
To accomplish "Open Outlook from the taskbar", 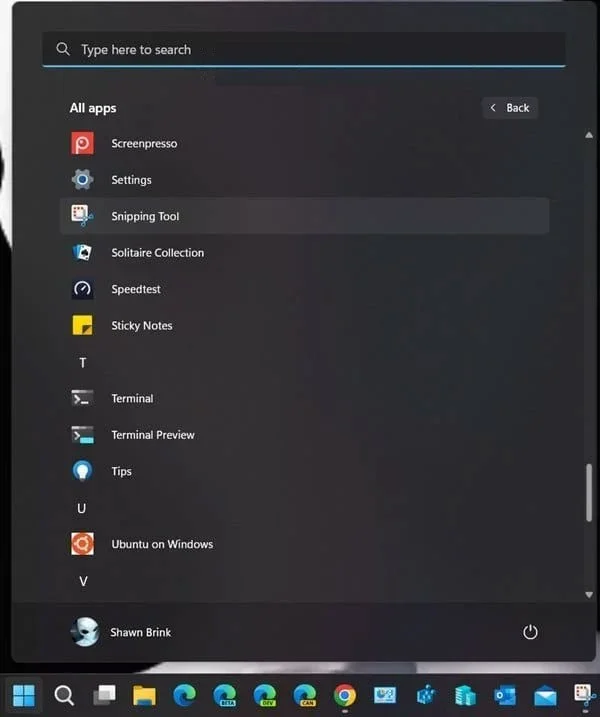I will click(505, 695).
